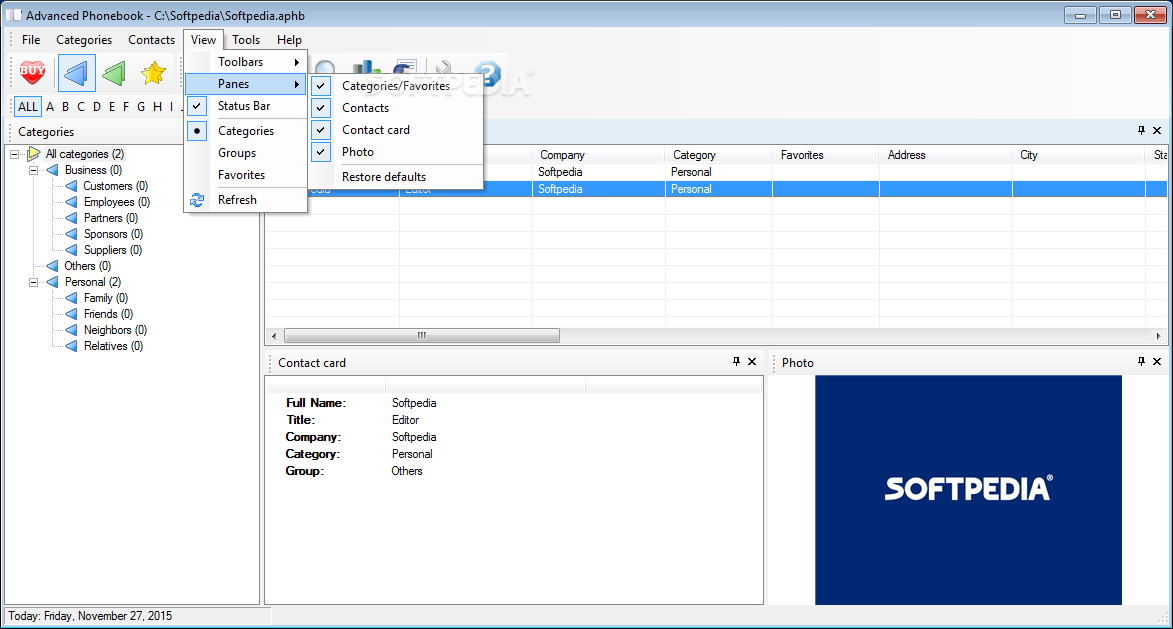
Task: Click the Refresh arrows icon in View menu
Action: [x=197, y=200]
